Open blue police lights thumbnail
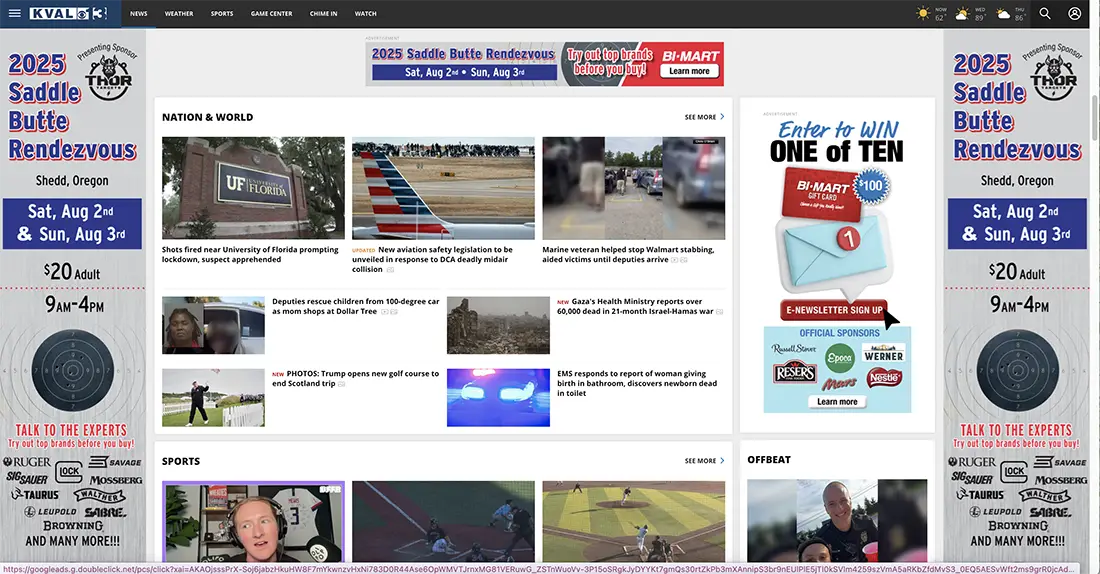The width and height of the screenshot is (1100, 574). coord(498,397)
